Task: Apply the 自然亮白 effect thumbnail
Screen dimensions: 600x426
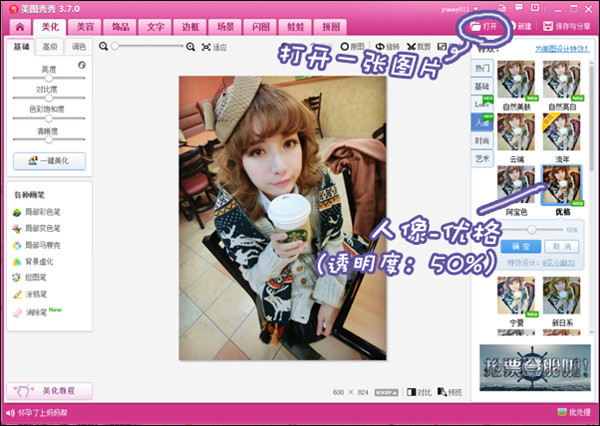Action: click(x=562, y=80)
